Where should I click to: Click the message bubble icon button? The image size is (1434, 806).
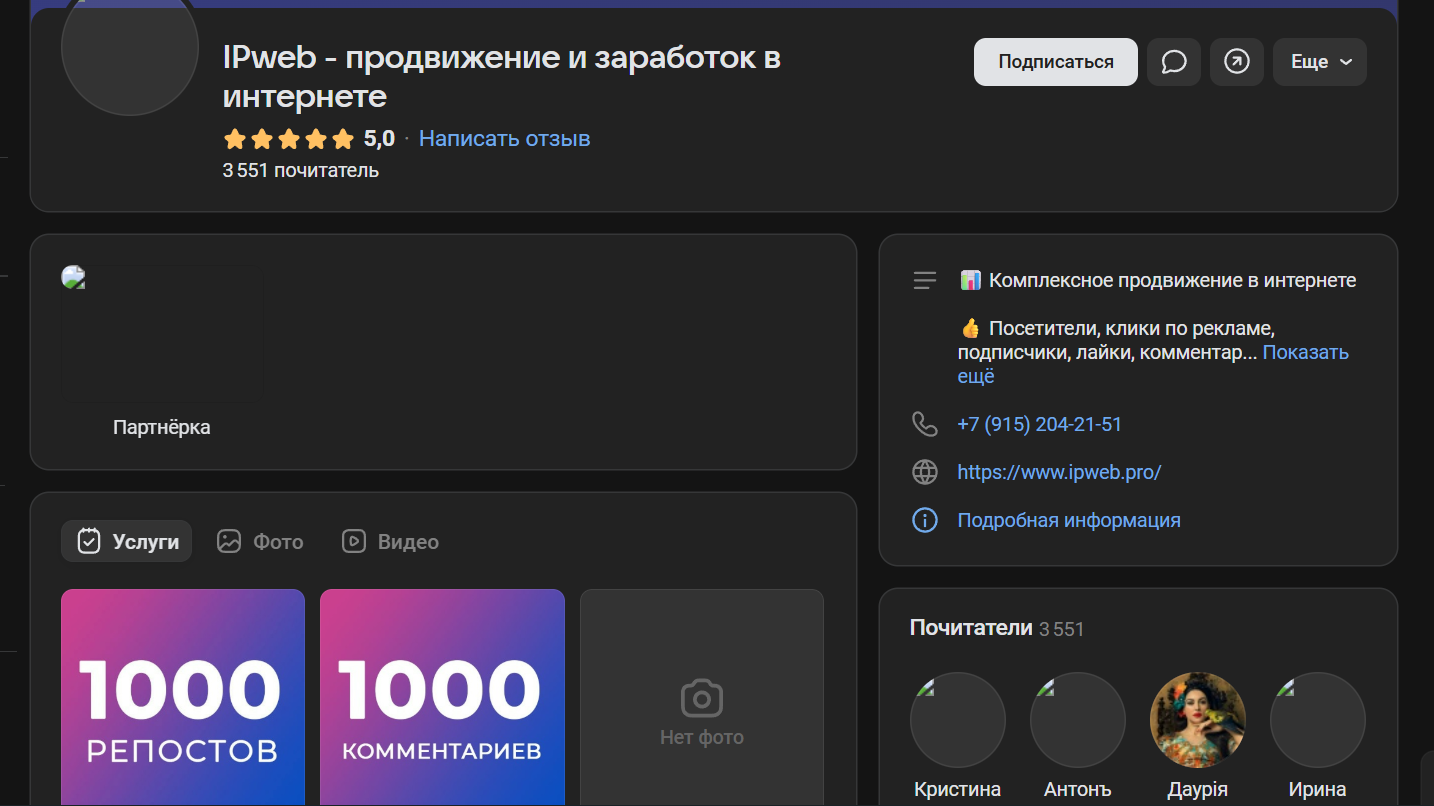tap(1173, 62)
